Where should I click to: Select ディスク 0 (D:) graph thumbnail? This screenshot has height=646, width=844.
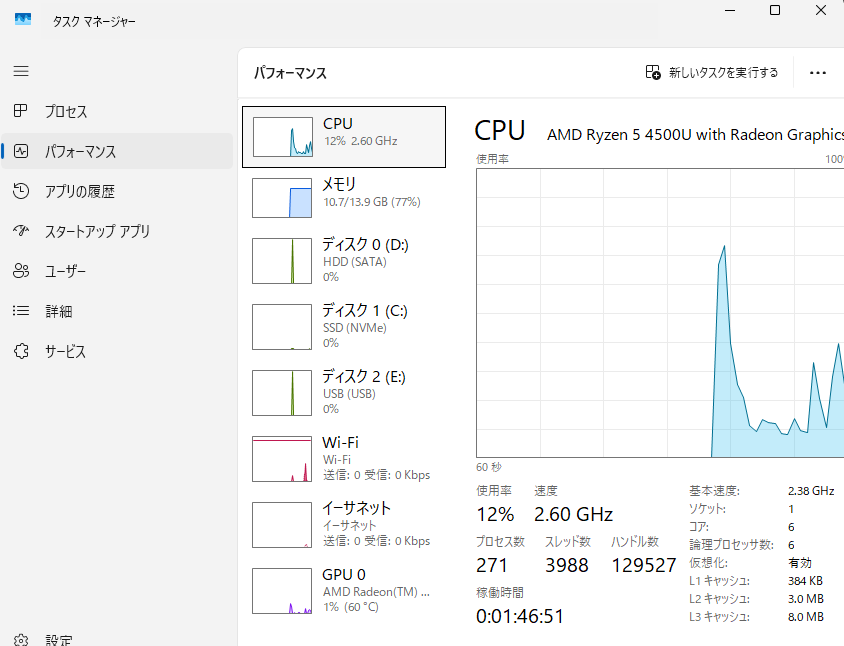tap(282, 261)
